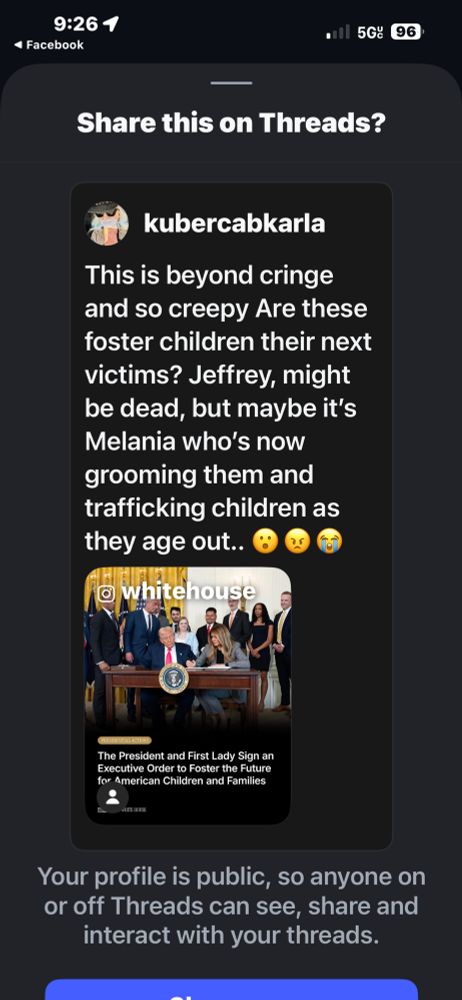Screen dimensions: 462x1000
Task: Tap the cellular signal bars icon
Action: pos(338,31)
